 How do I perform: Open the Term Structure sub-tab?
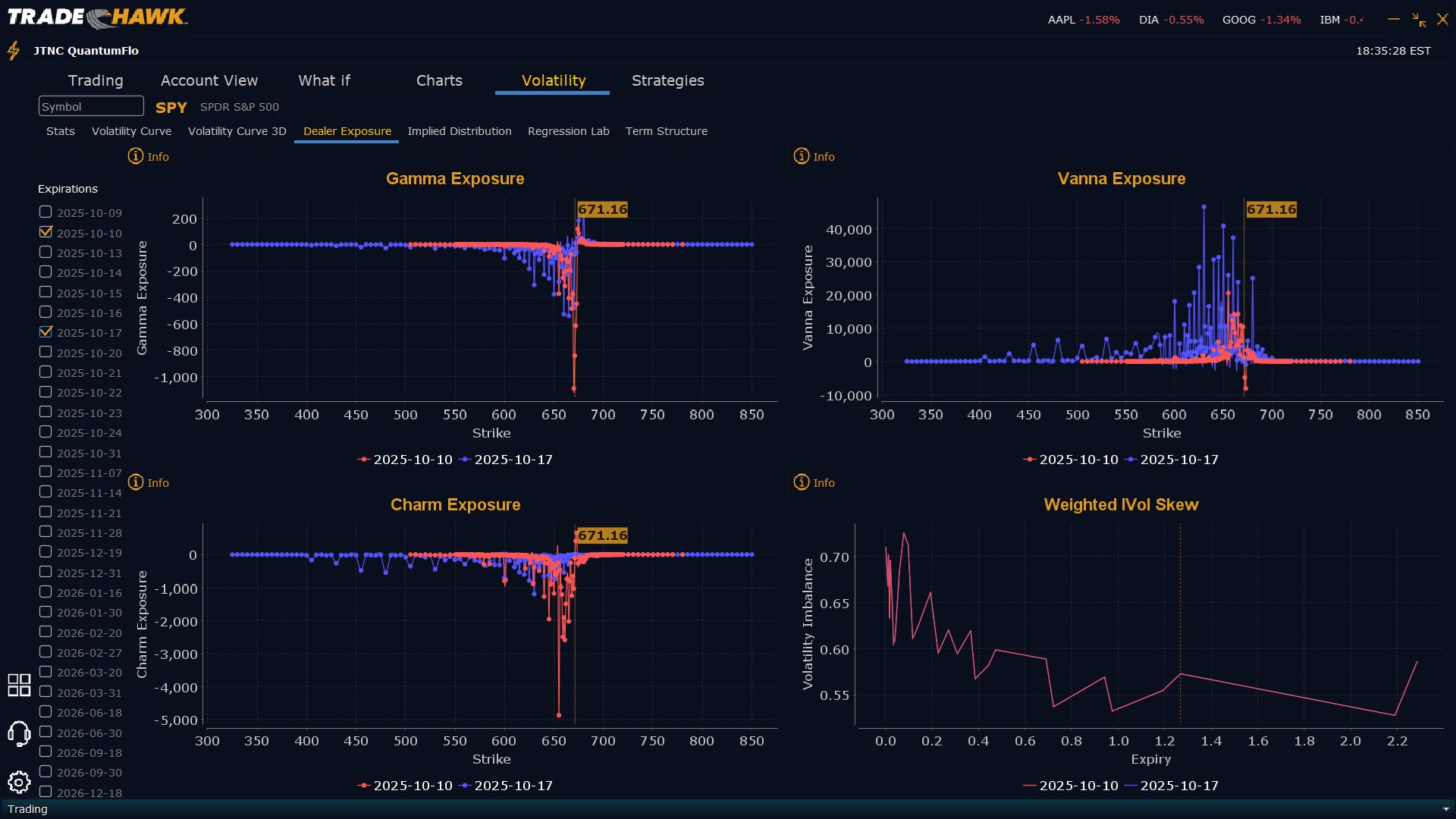[x=666, y=131]
